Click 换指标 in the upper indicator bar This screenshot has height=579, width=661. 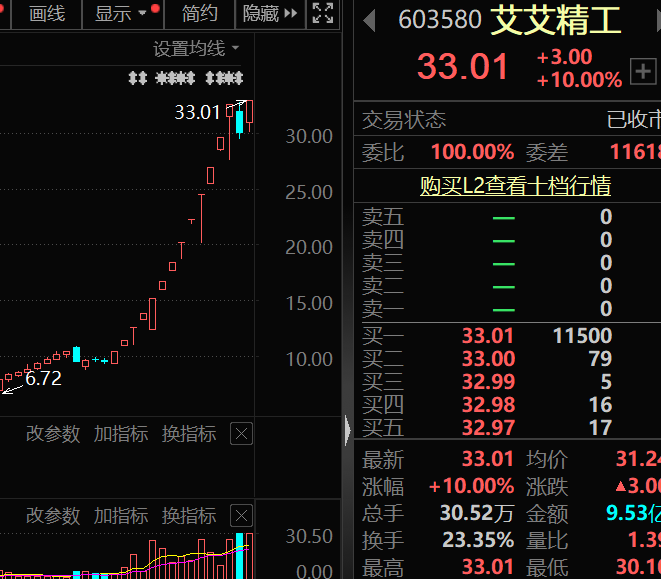click(x=188, y=434)
